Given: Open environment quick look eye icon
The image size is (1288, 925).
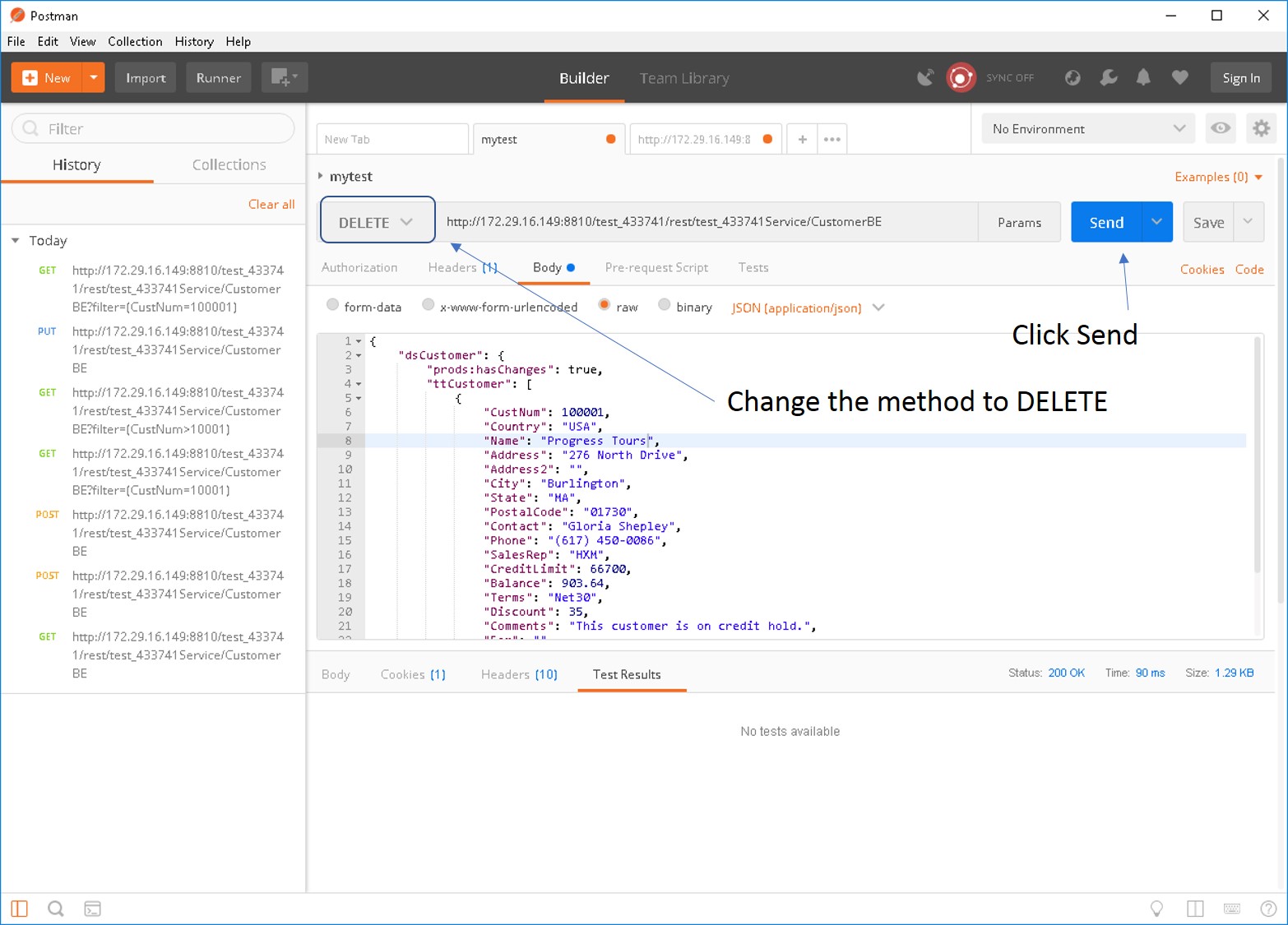Looking at the screenshot, I should pos(1221,128).
